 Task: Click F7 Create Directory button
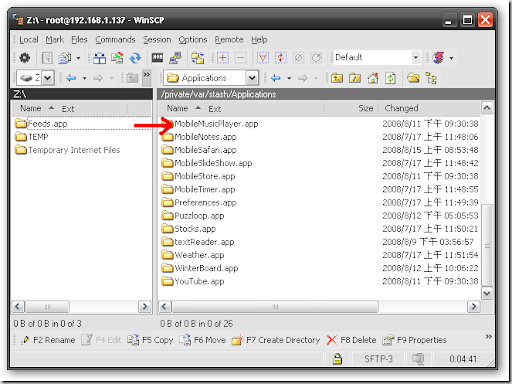click(x=276, y=340)
